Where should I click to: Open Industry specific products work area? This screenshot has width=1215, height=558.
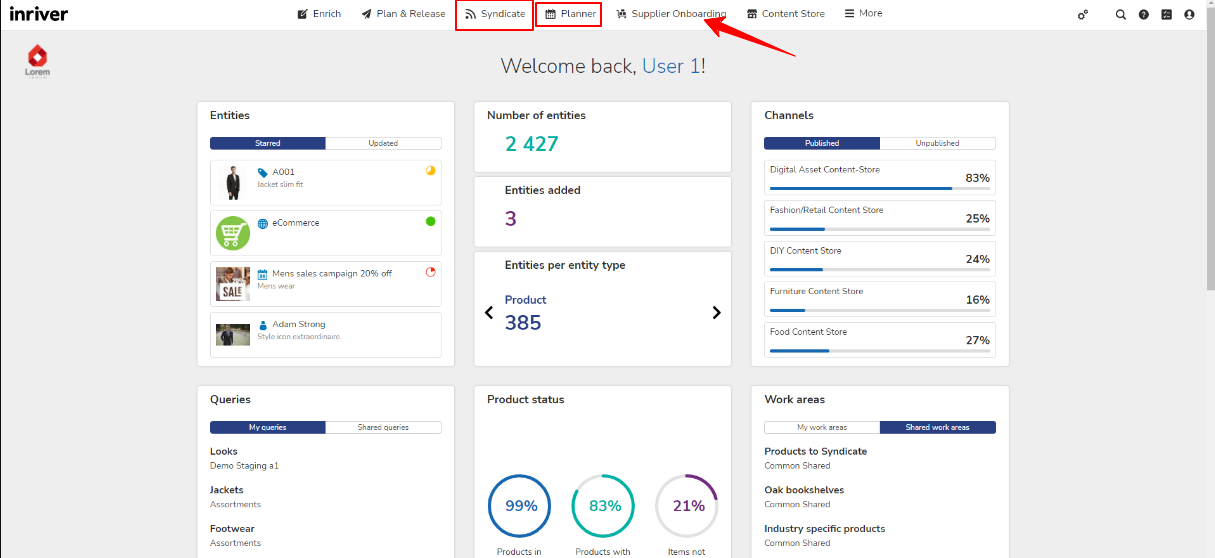[824, 529]
